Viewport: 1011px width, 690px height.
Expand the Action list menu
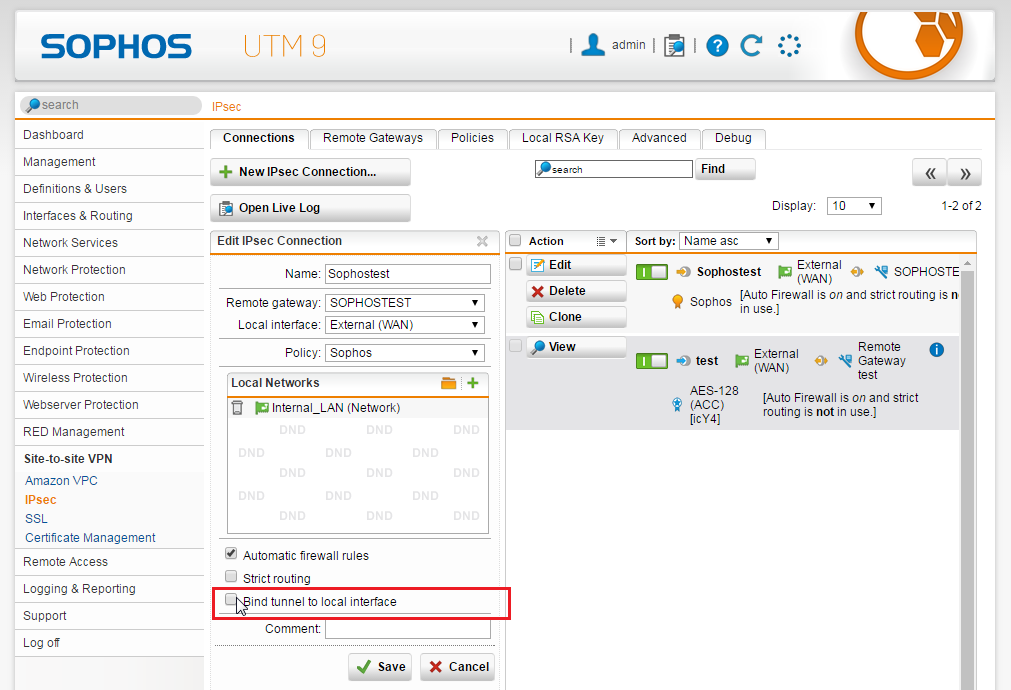(607, 241)
